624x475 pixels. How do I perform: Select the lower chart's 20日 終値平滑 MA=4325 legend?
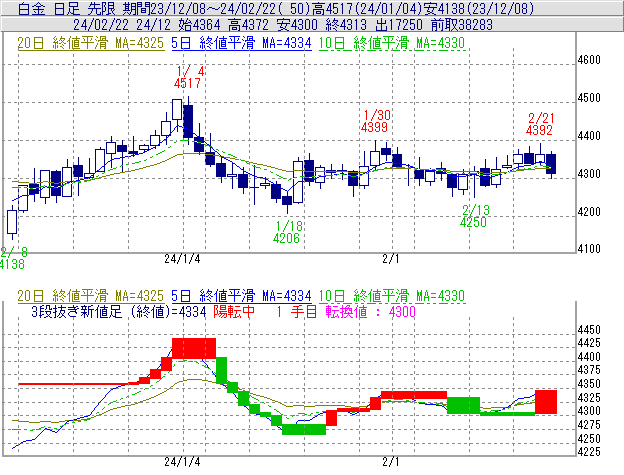tap(90, 296)
